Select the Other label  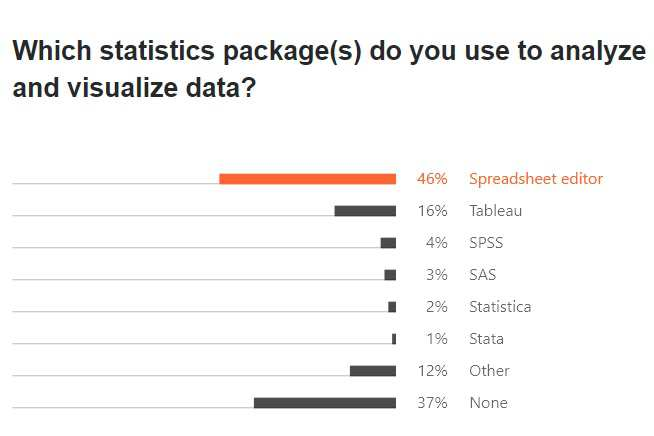(489, 371)
